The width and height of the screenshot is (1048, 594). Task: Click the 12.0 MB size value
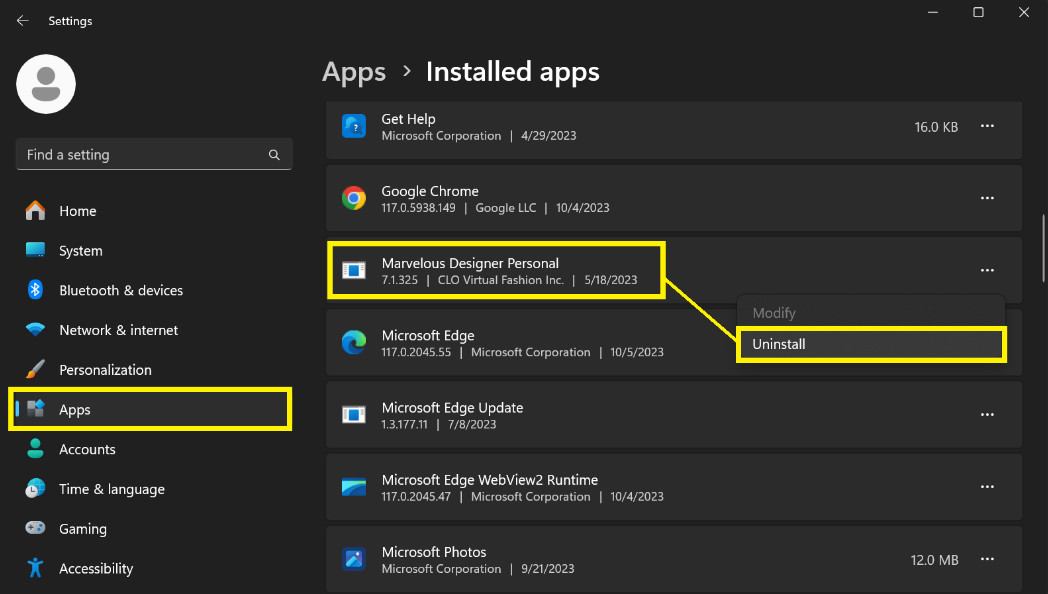click(x=934, y=560)
